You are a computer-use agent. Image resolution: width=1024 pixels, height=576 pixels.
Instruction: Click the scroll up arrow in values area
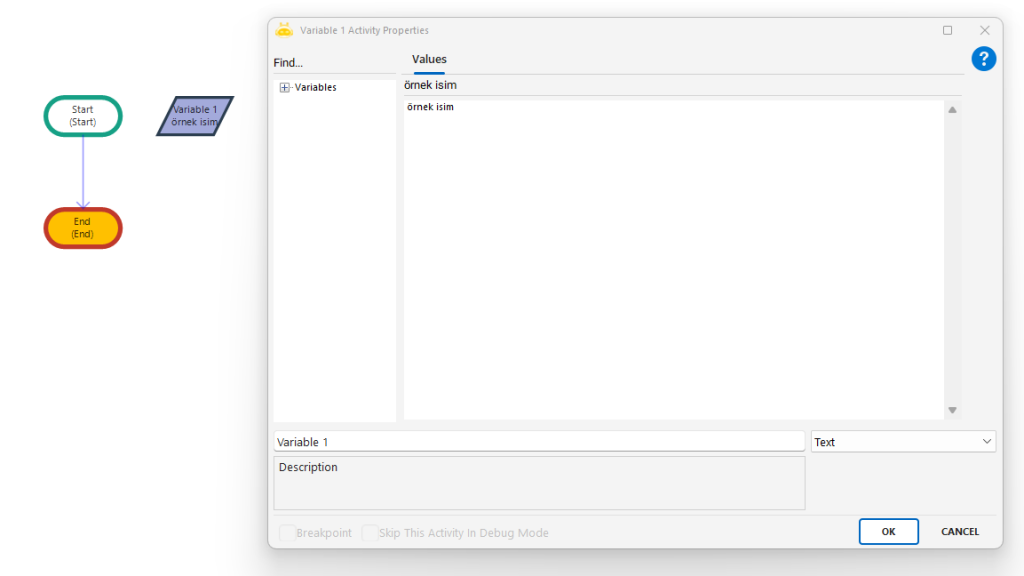point(952,110)
